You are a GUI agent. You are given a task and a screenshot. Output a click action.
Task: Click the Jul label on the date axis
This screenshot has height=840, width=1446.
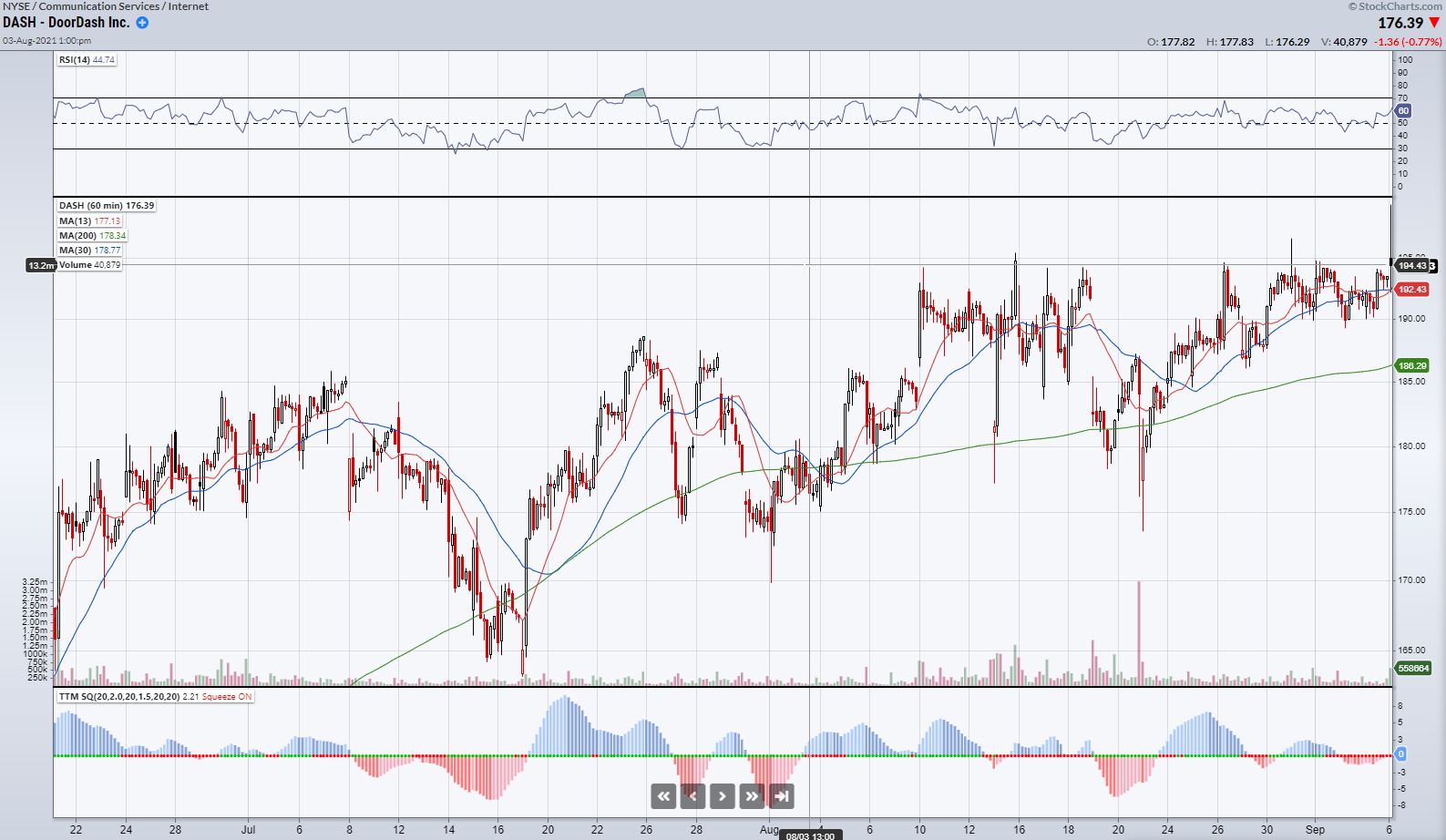tap(248, 830)
